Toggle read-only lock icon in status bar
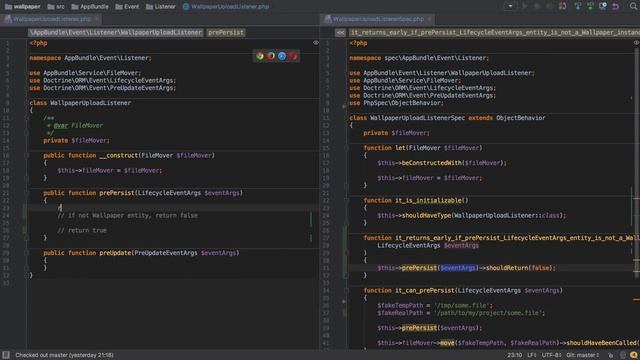This screenshot has height=360, width=640. tap(611, 355)
